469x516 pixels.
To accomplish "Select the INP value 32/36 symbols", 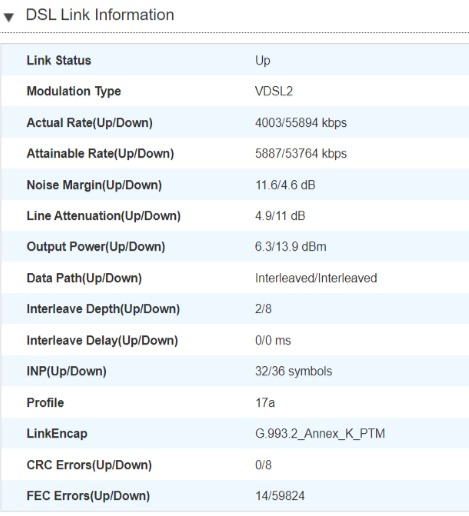I will coord(293,371).
